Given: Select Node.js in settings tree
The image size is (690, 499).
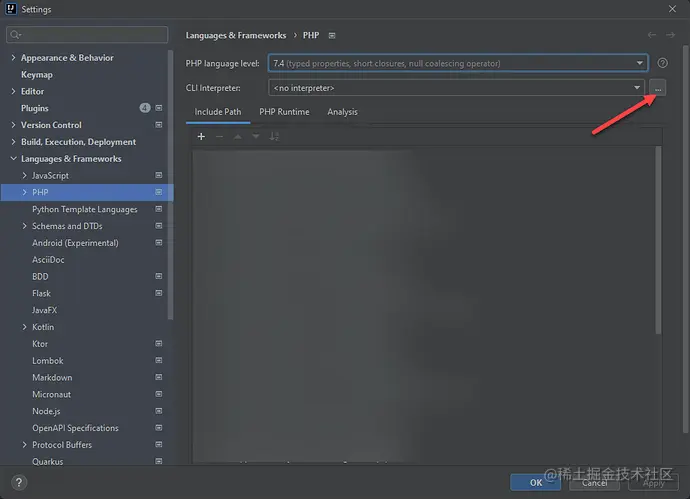Looking at the screenshot, I should 46,411.
